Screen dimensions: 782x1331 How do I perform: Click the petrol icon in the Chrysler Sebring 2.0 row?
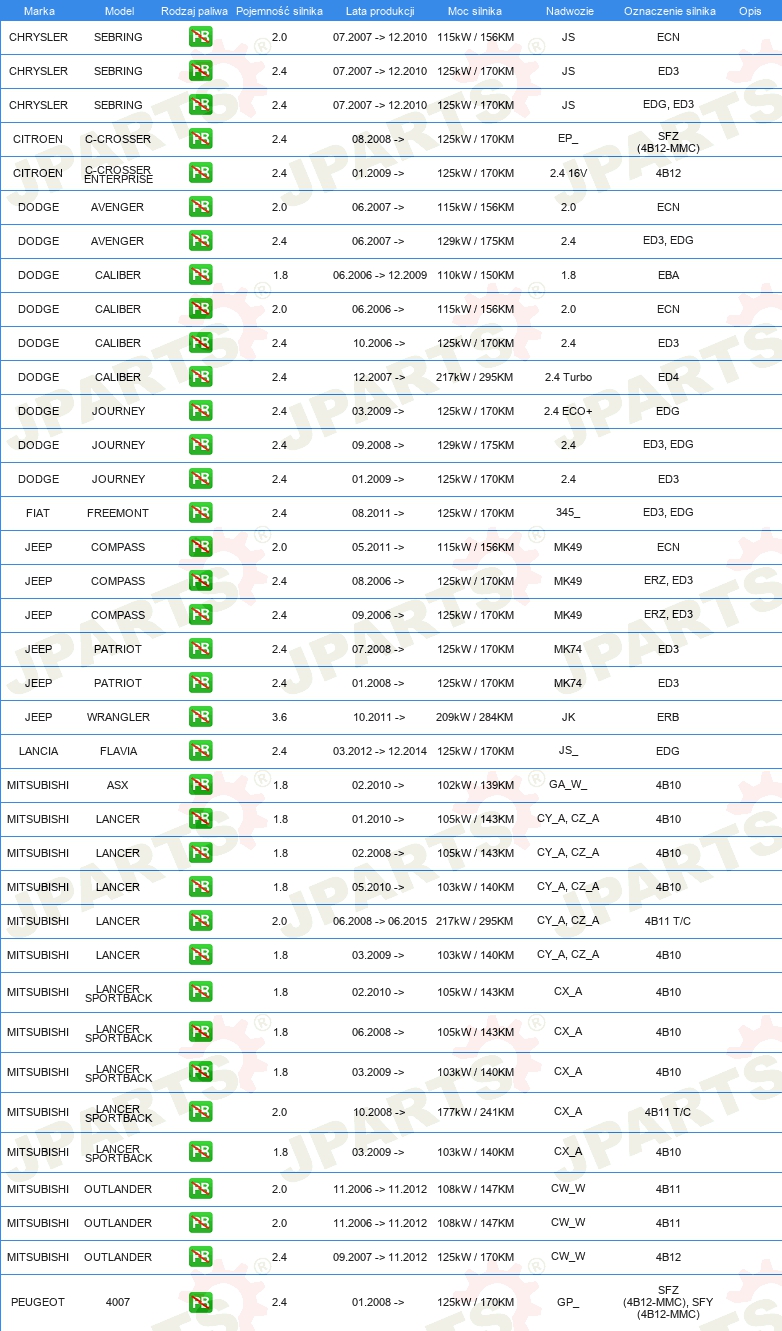pyautogui.click(x=201, y=37)
